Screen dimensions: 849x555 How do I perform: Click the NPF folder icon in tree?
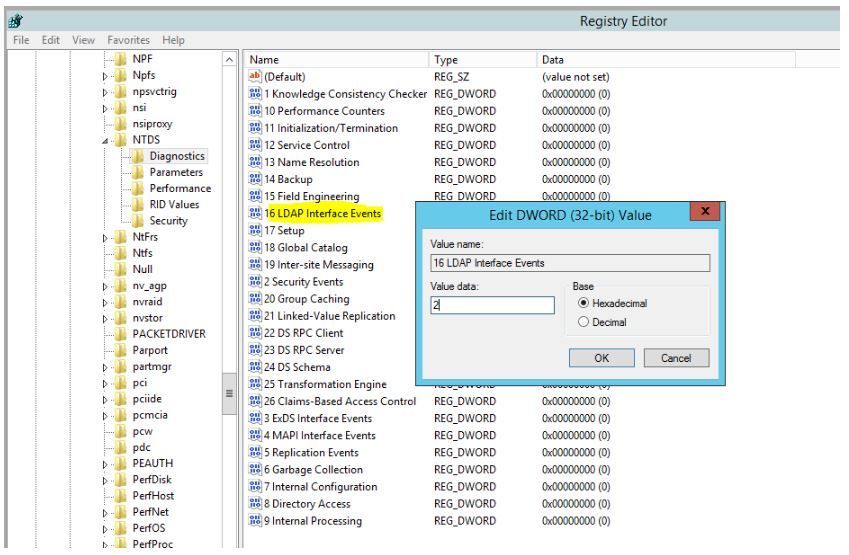point(120,59)
